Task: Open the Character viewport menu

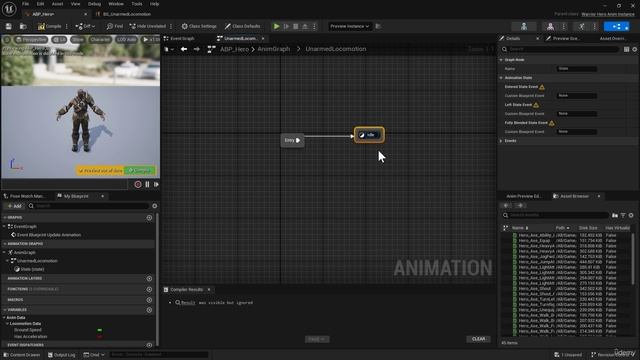Action: [x=100, y=40]
